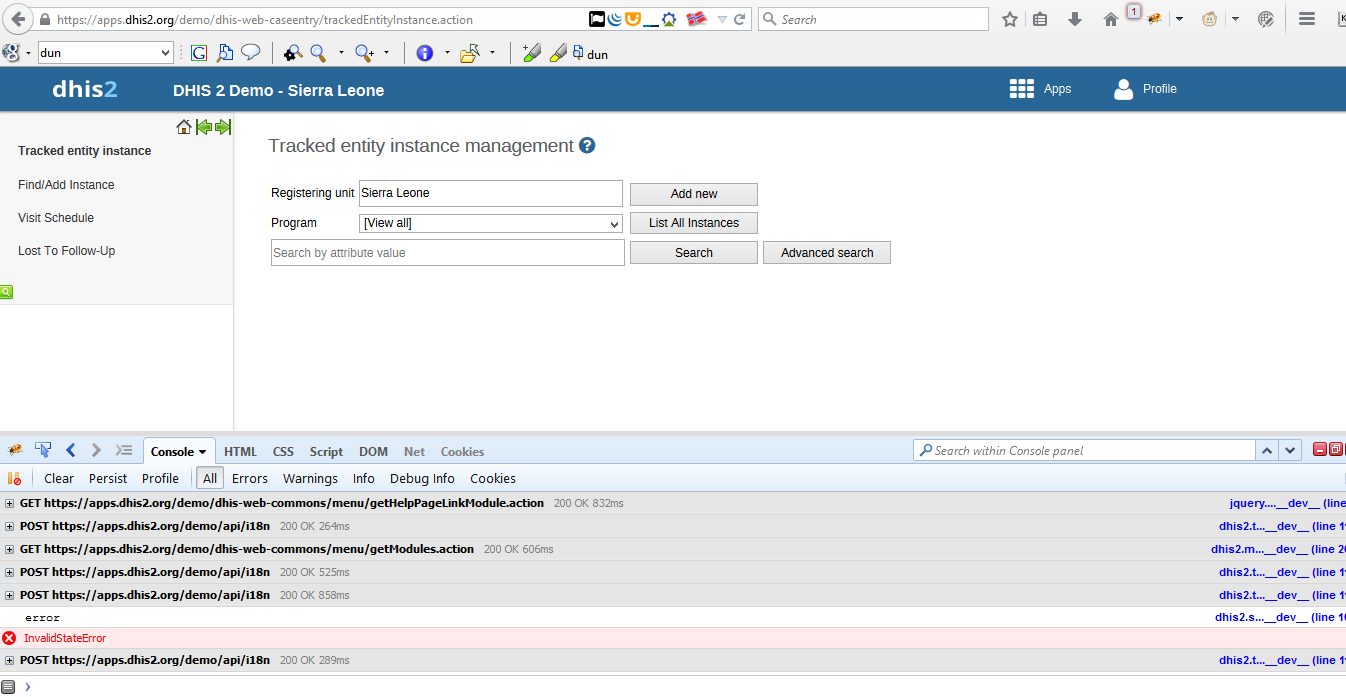Click the Add new button
The image size is (1346, 697).
pos(693,194)
